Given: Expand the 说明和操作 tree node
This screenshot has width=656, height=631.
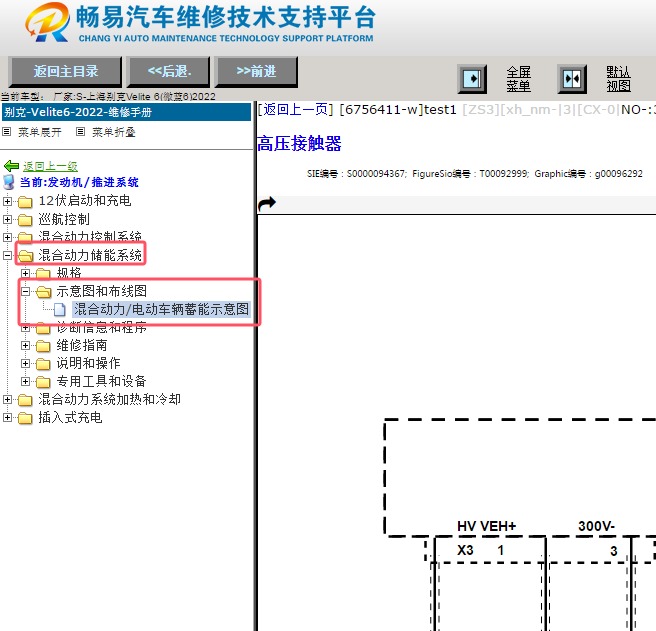Looking at the screenshot, I should pyautogui.click(x=26, y=364).
